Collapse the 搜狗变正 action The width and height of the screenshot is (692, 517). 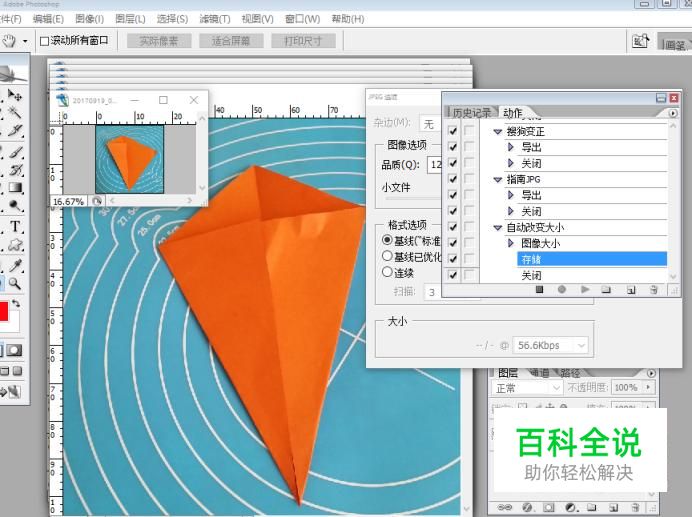point(498,132)
